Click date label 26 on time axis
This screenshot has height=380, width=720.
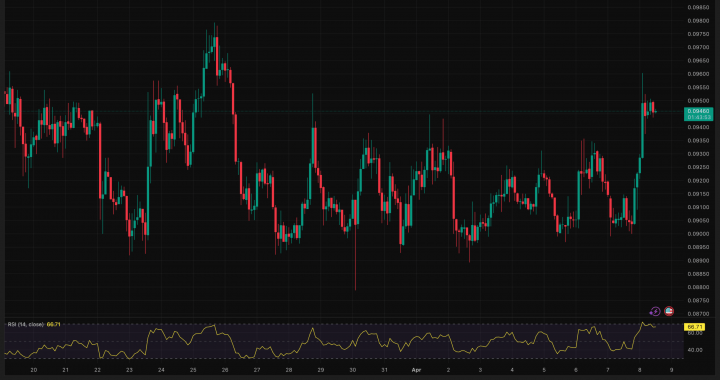click(225, 370)
